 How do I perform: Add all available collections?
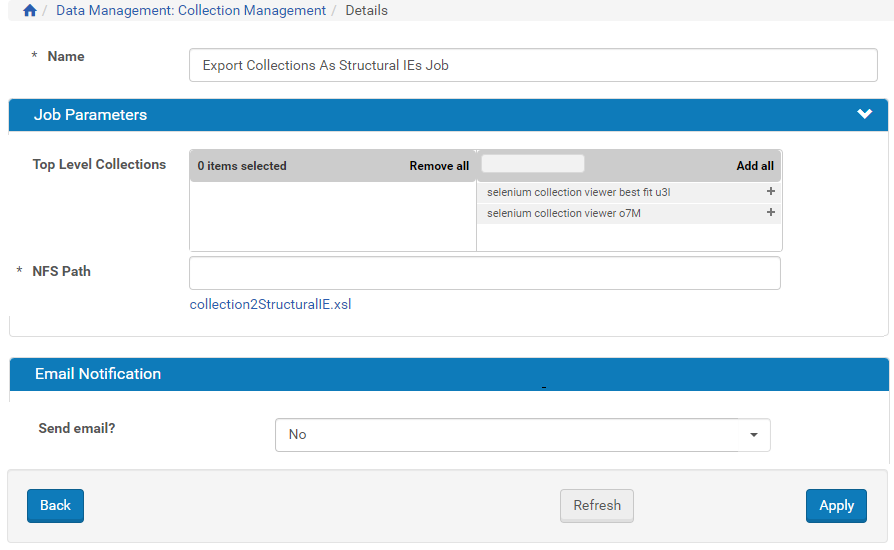tap(754, 166)
